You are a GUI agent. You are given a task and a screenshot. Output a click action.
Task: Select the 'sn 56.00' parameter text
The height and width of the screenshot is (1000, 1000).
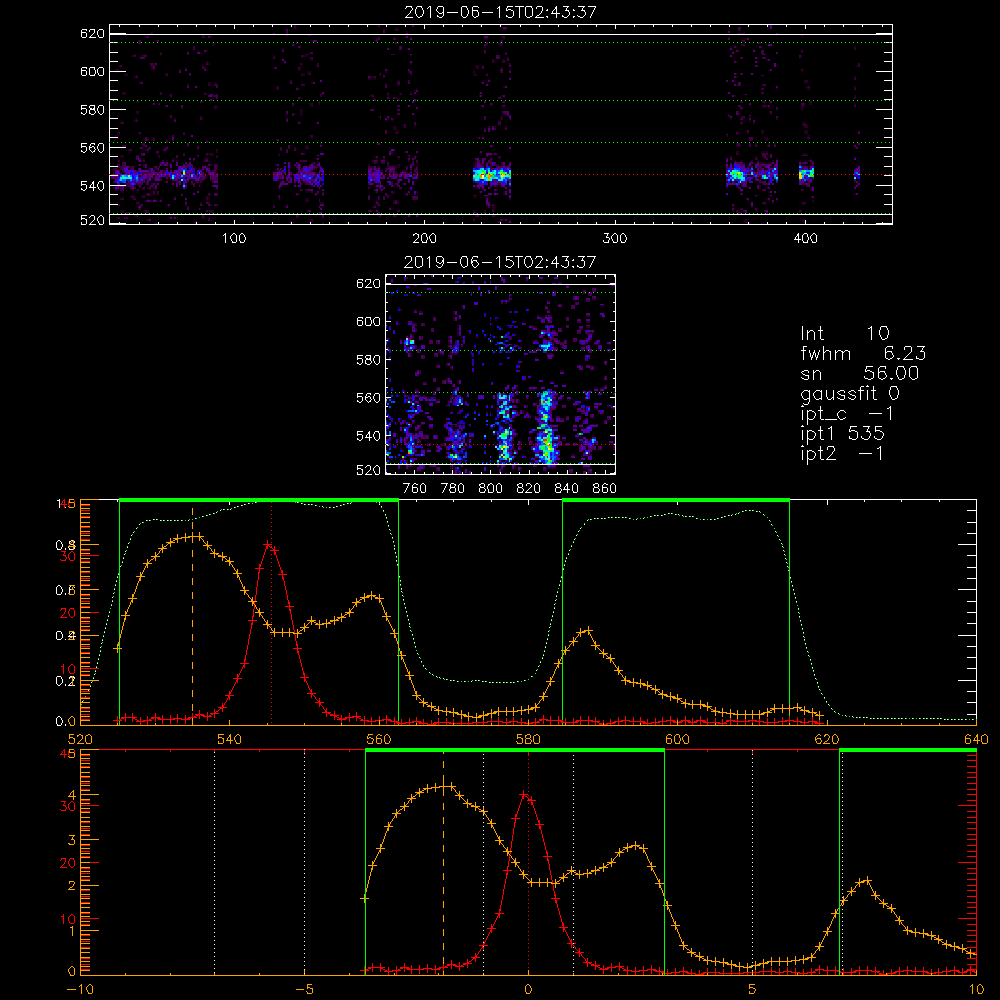tap(859, 373)
